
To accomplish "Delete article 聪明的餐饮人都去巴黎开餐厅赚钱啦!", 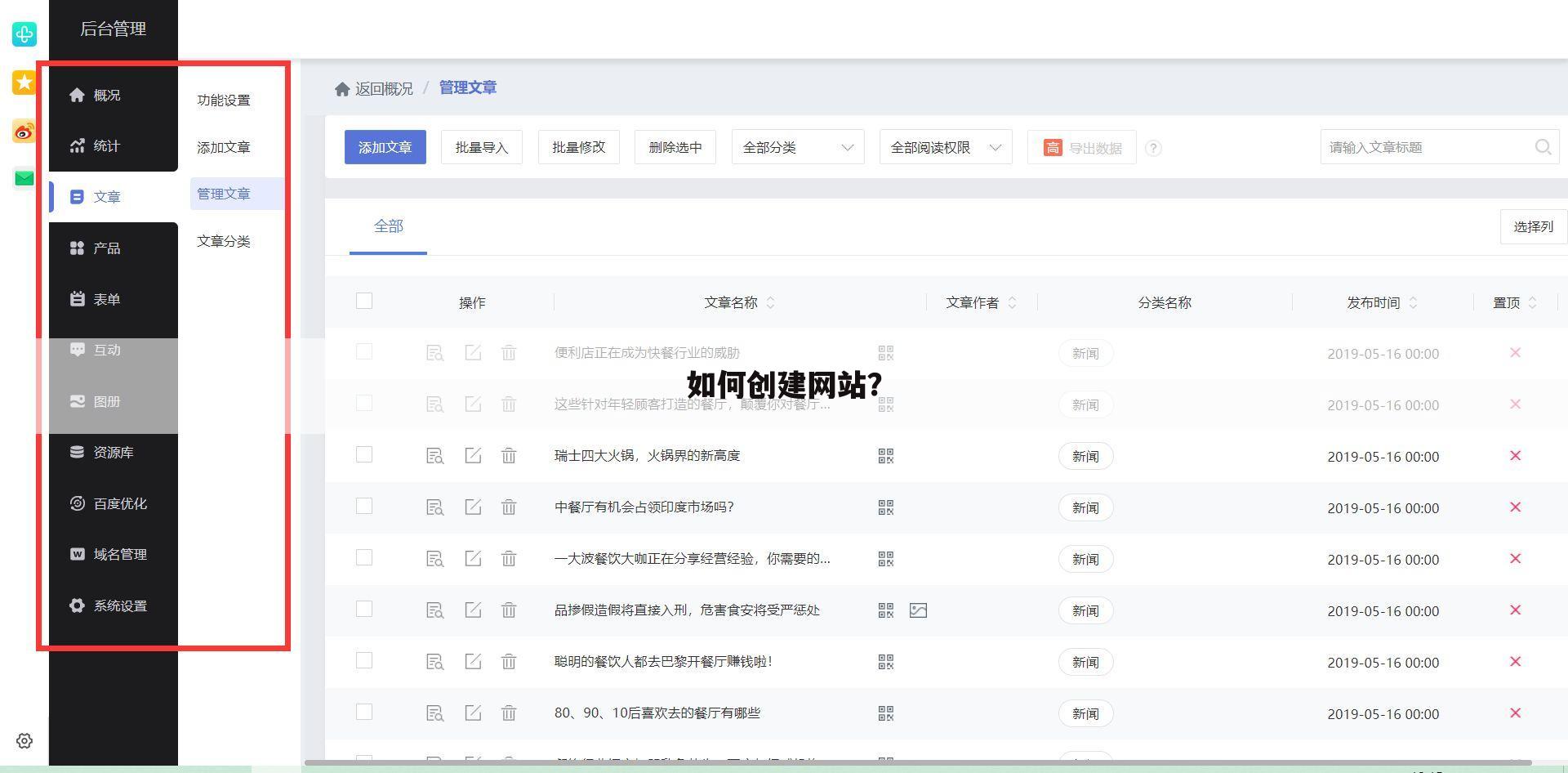I will (509, 662).
